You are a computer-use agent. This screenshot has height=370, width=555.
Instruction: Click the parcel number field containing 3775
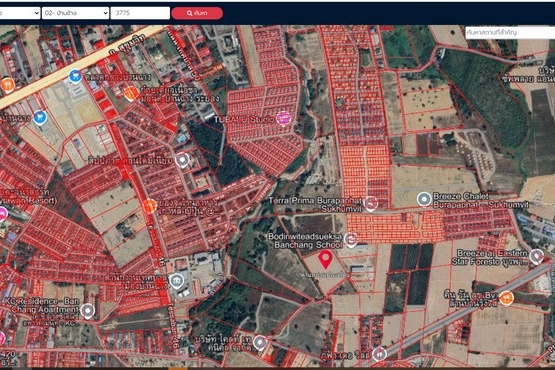coord(140,13)
